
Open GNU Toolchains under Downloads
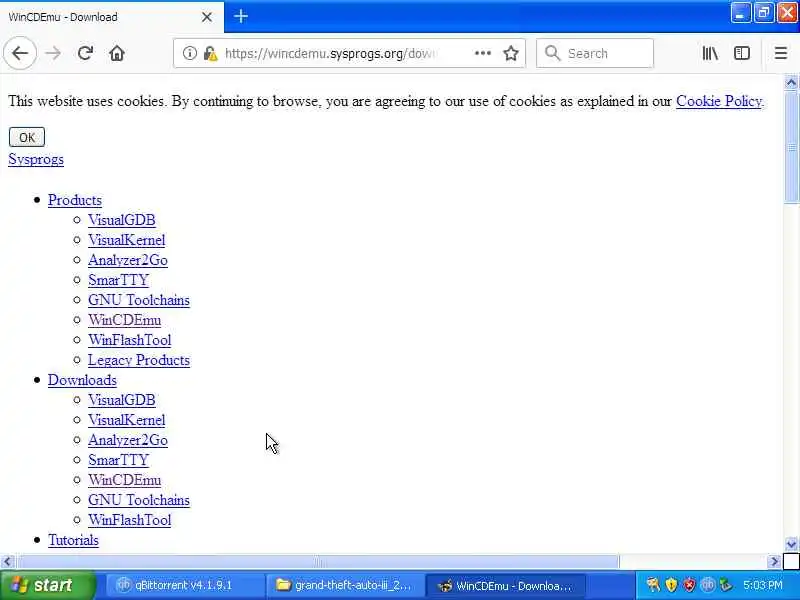[x=139, y=500]
